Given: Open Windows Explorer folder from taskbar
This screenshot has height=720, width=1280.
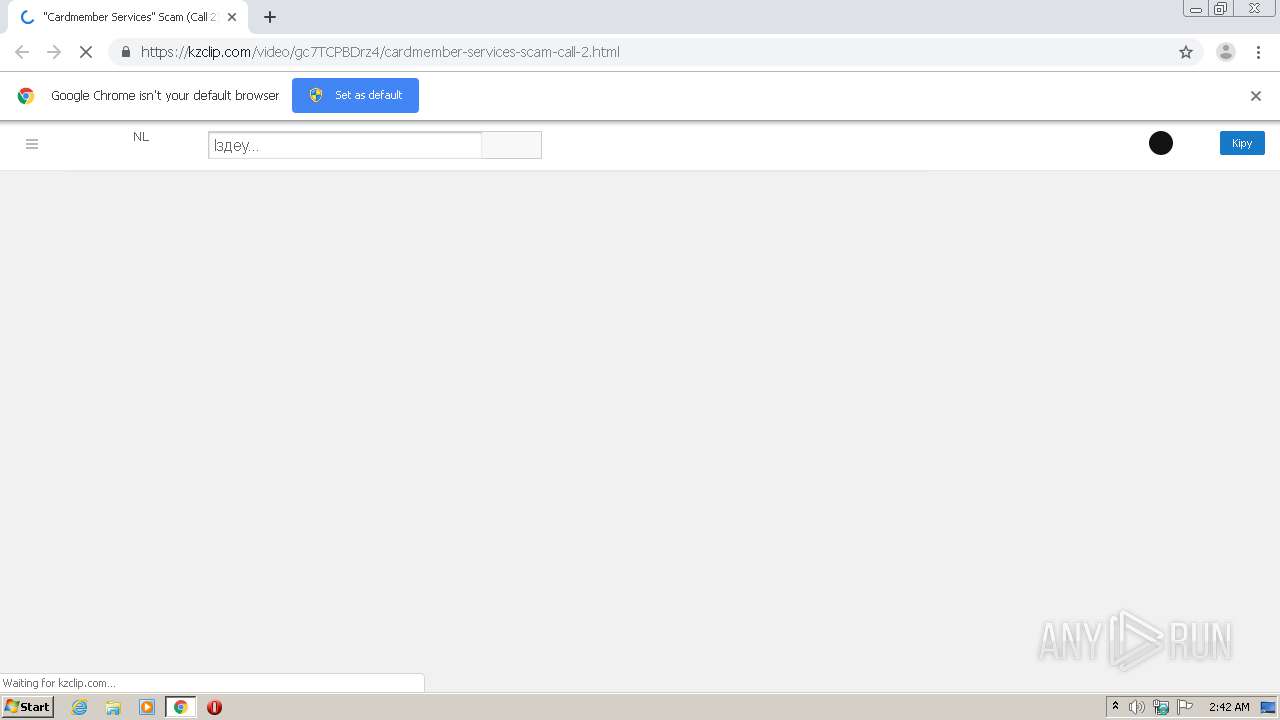Looking at the screenshot, I should pos(113,707).
